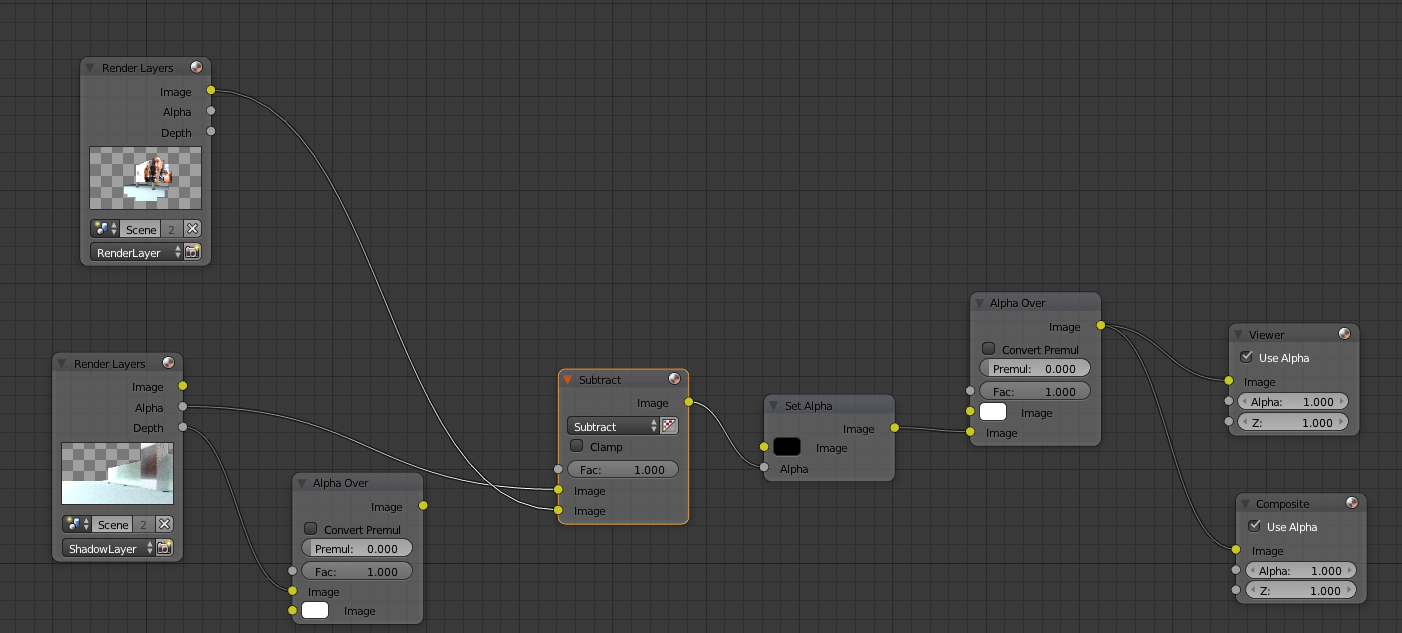The width and height of the screenshot is (1402, 633).
Task: Click Alpha output socket of ShadowLayer Render Layers node
Action: coord(182,407)
